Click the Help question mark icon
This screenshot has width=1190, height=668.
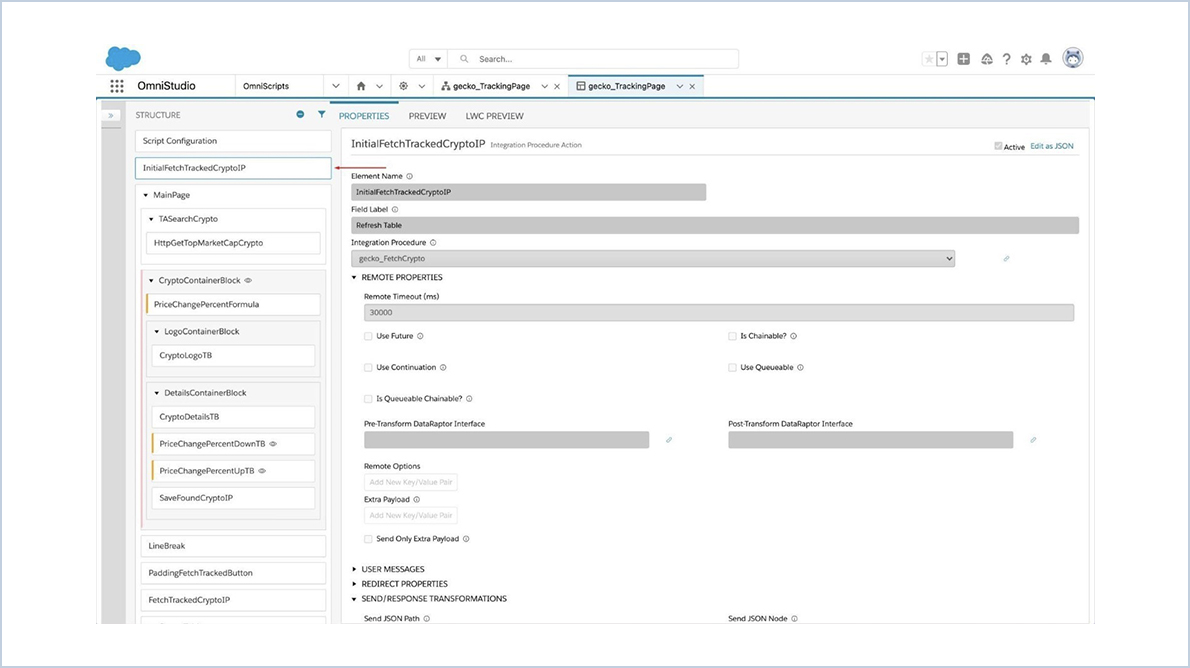click(1006, 59)
